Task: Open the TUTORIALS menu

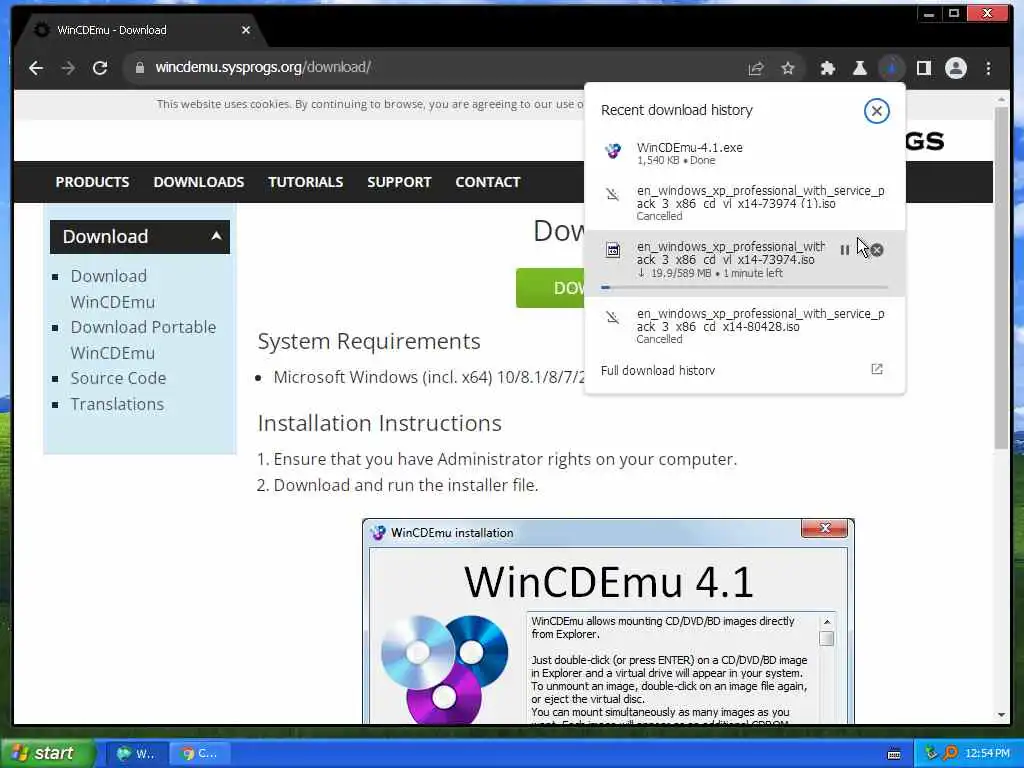Action: [x=306, y=182]
